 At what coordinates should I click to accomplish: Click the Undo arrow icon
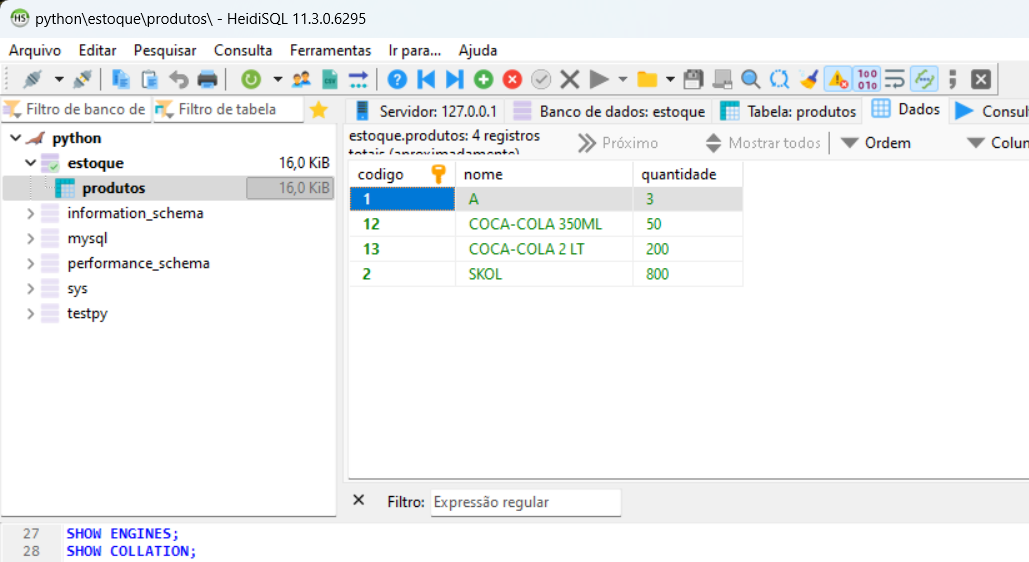(178, 79)
